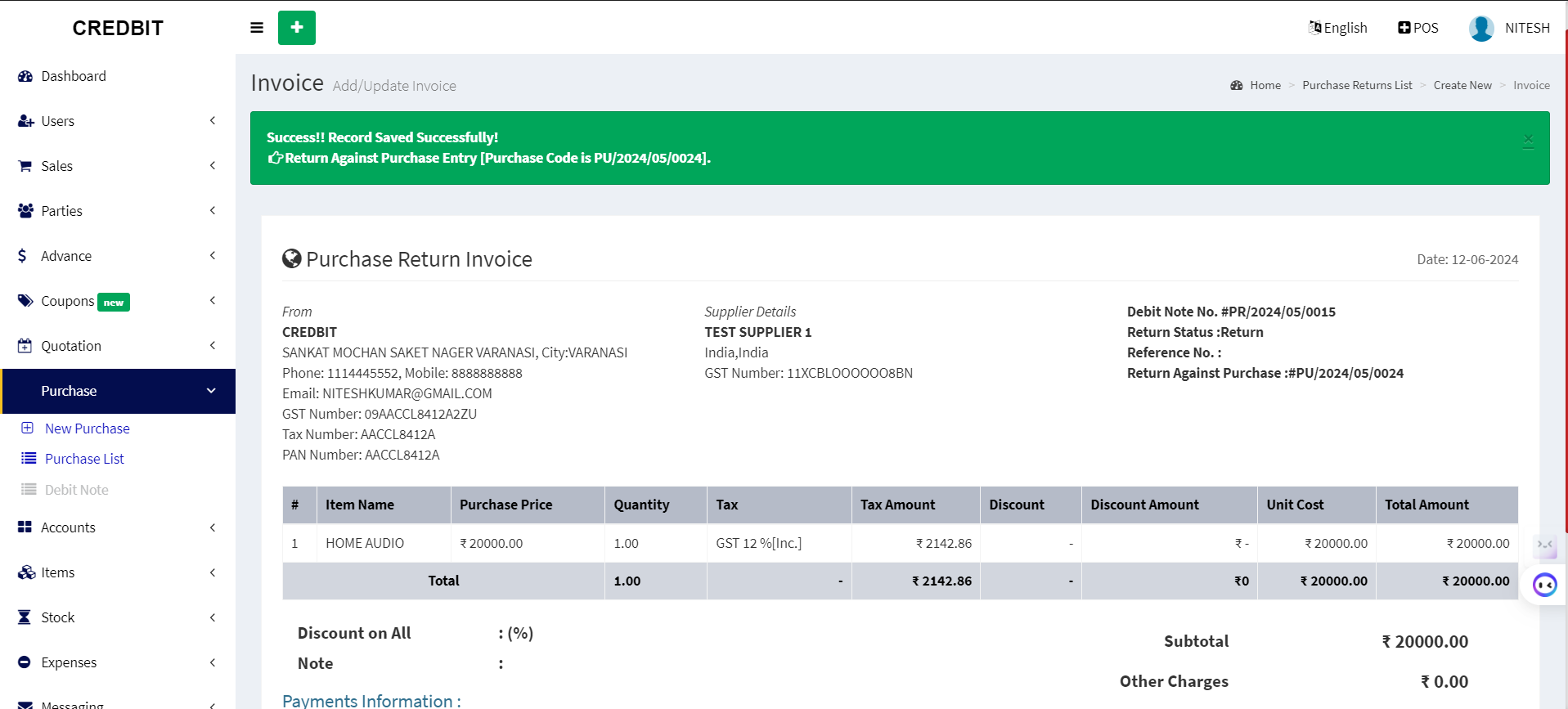The image size is (1568, 709).
Task: Open the chatbot assistant floating icon
Action: 1544,585
